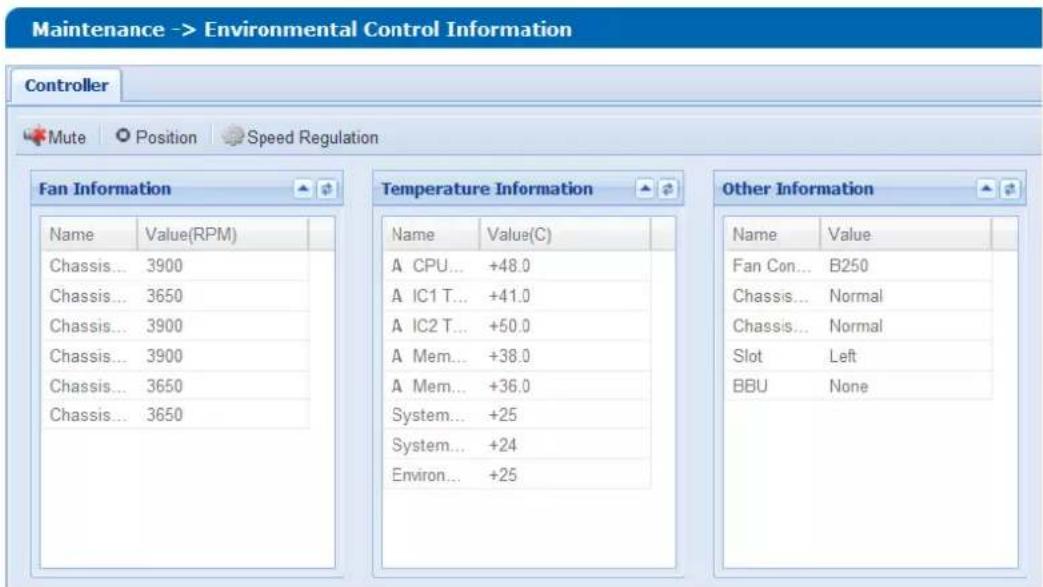Select the A IC1 T... row name

(x=429, y=295)
